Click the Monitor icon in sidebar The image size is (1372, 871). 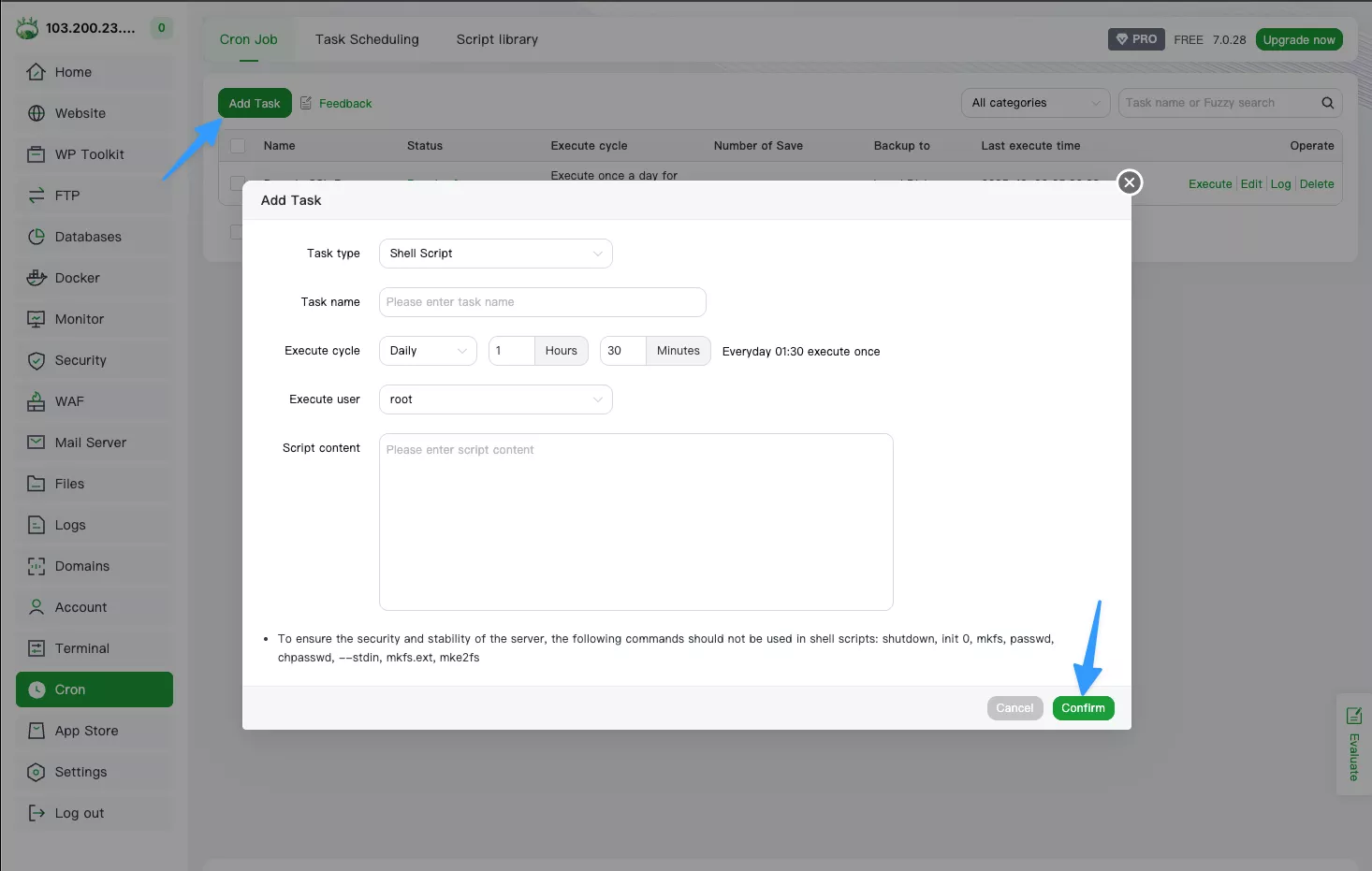pos(36,319)
